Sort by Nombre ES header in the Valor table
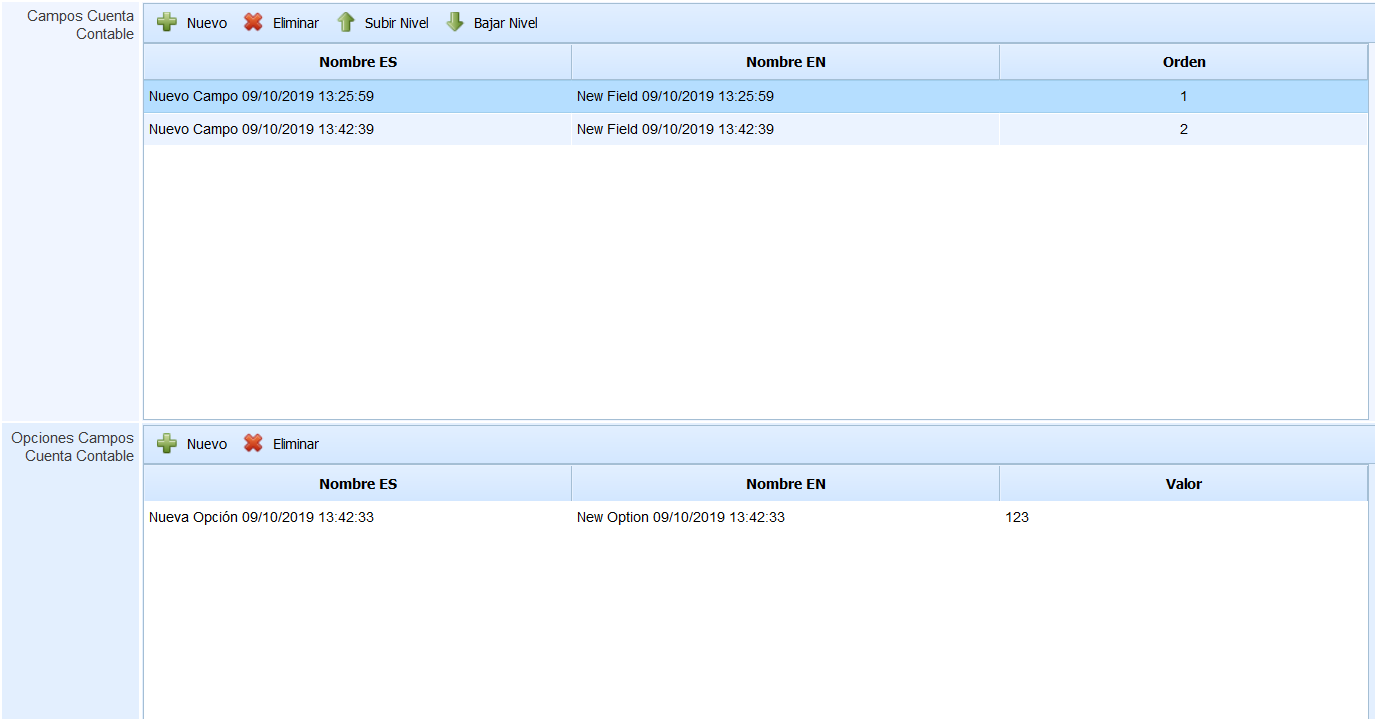Screen dimensions: 1375x719 click(358, 484)
